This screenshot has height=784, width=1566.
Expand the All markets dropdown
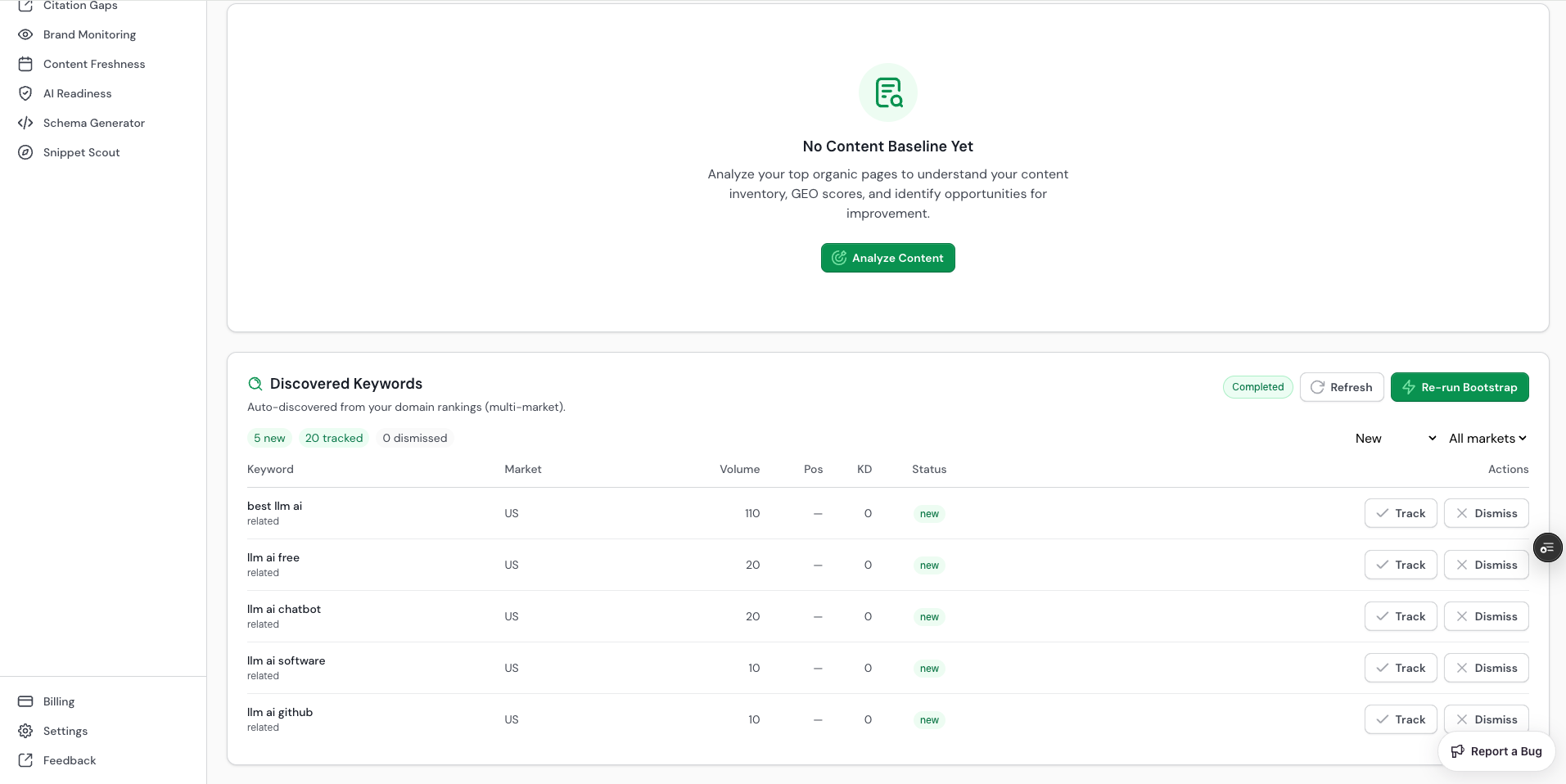coord(1487,438)
